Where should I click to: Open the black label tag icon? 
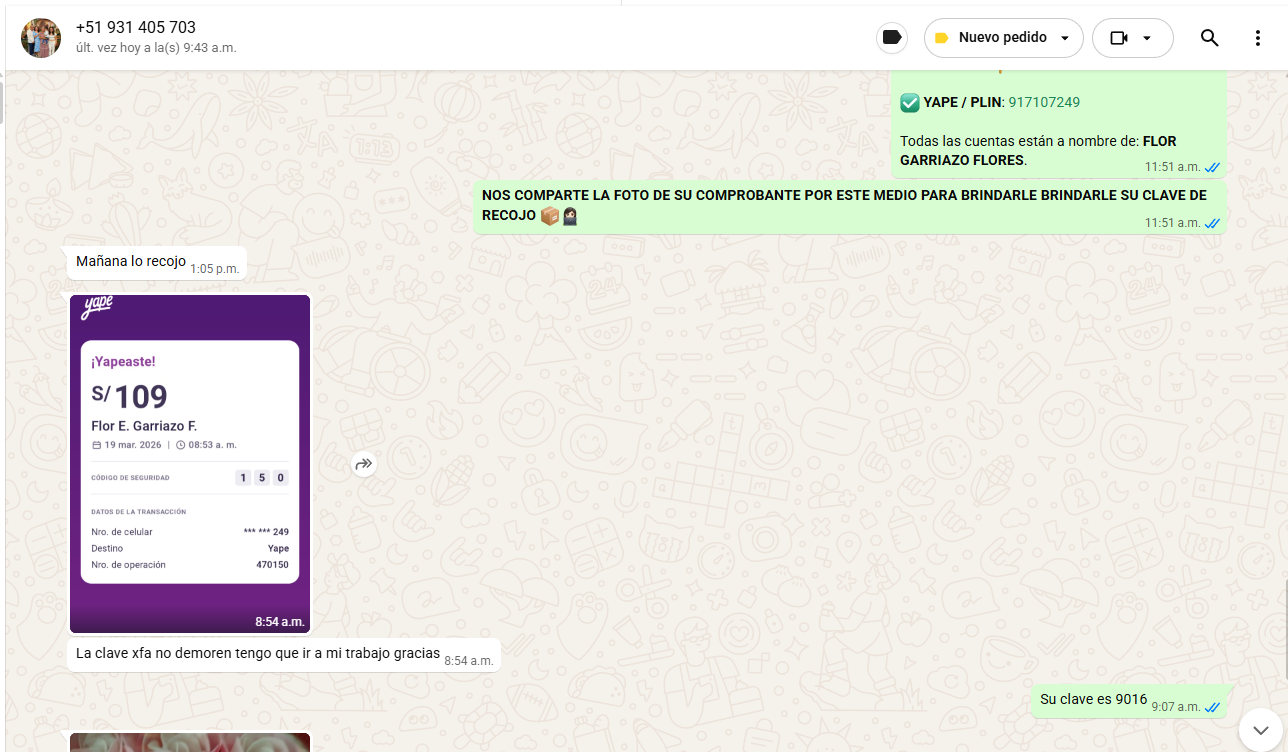click(x=891, y=38)
